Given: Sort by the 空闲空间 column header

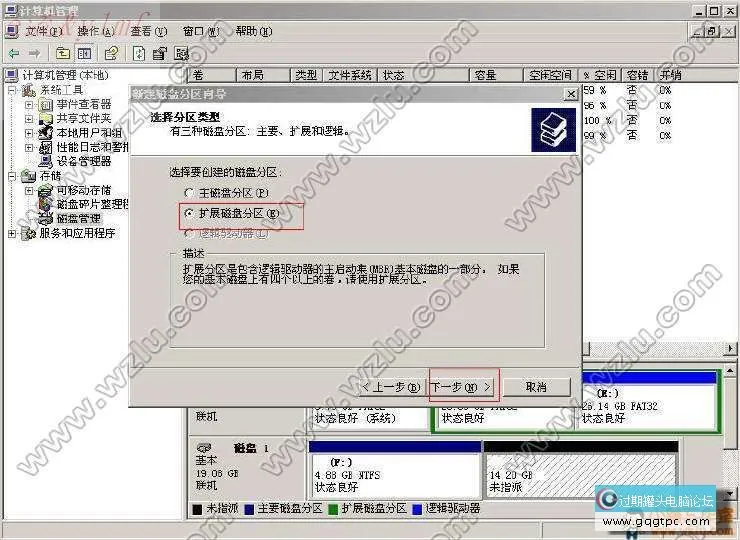Looking at the screenshot, I should point(551,75).
